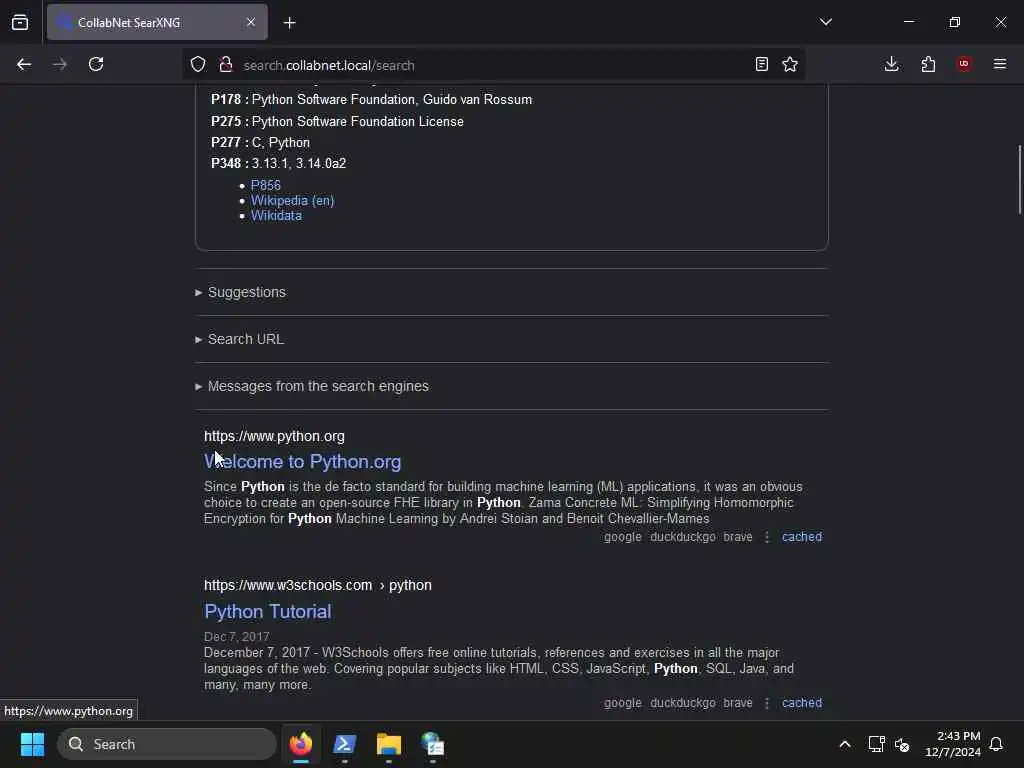This screenshot has width=1024, height=768.
Task: Click the address bar URL field
Action: click(x=493, y=65)
